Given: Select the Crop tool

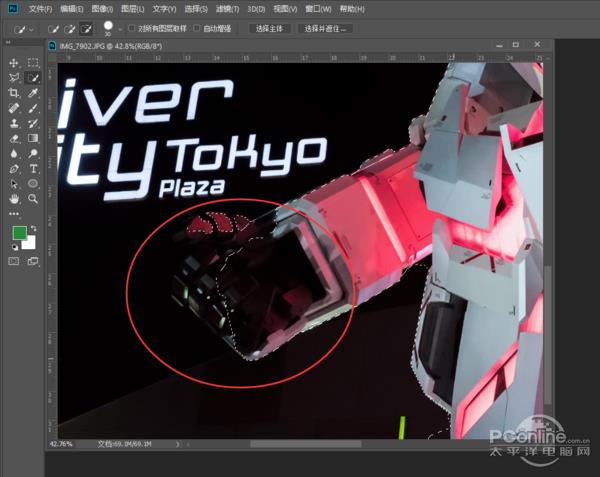Looking at the screenshot, I should (x=14, y=93).
